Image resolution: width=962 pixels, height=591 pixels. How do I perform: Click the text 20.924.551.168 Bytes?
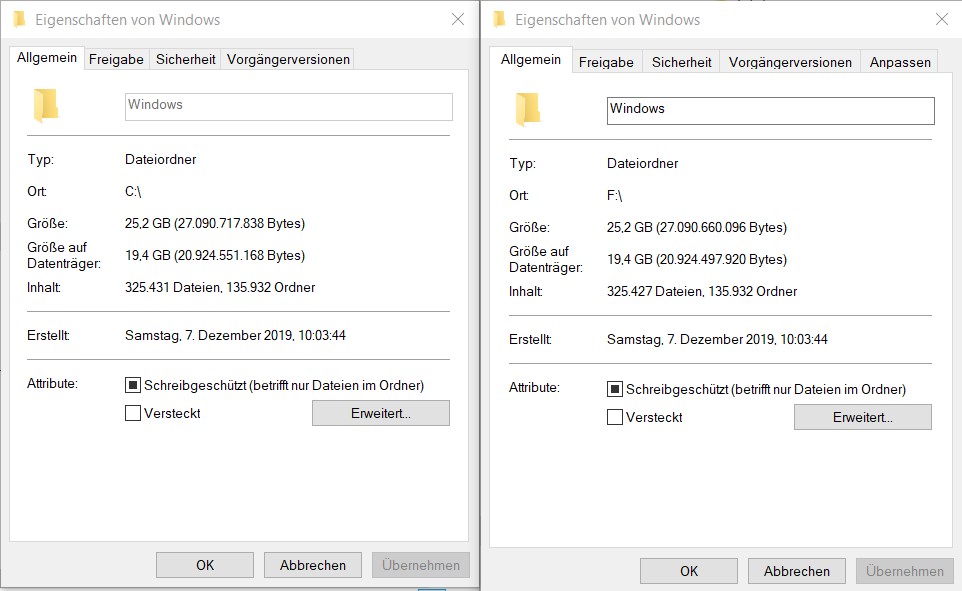pyautogui.click(x=239, y=255)
